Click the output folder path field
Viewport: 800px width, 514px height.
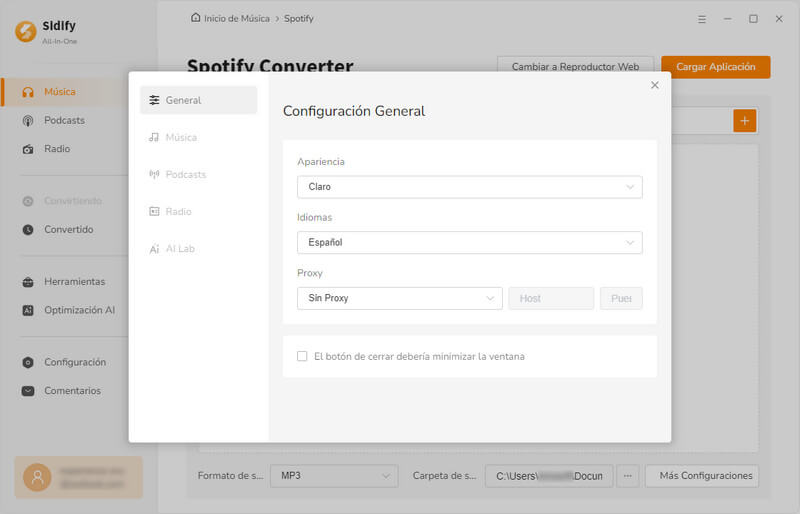[x=549, y=476]
